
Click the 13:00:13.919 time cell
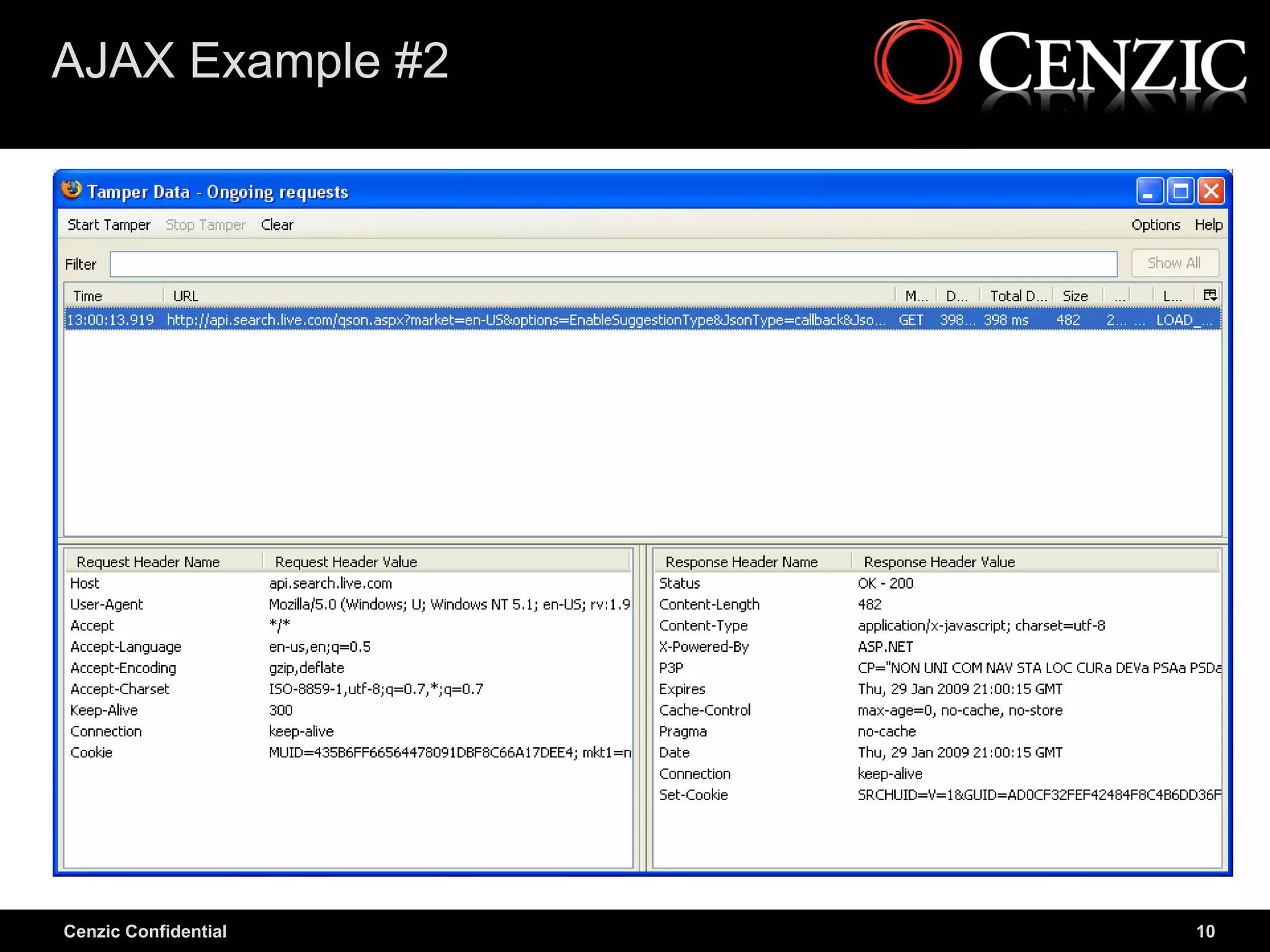(110, 320)
